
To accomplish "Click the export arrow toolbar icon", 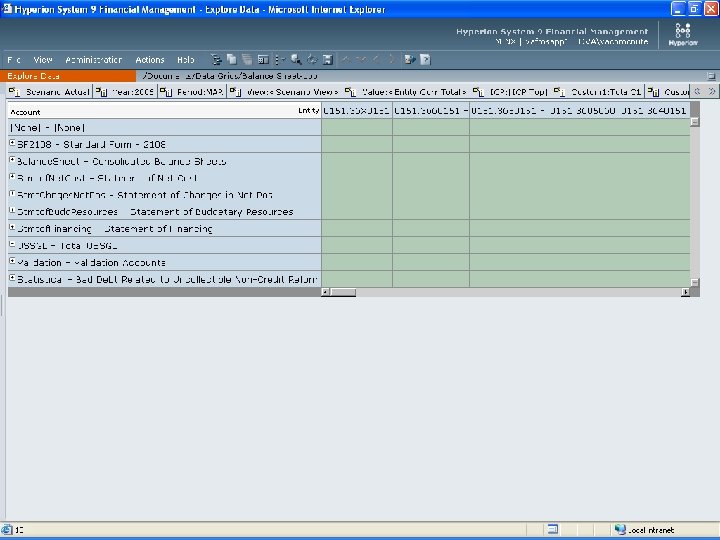I will (x=409, y=59).
